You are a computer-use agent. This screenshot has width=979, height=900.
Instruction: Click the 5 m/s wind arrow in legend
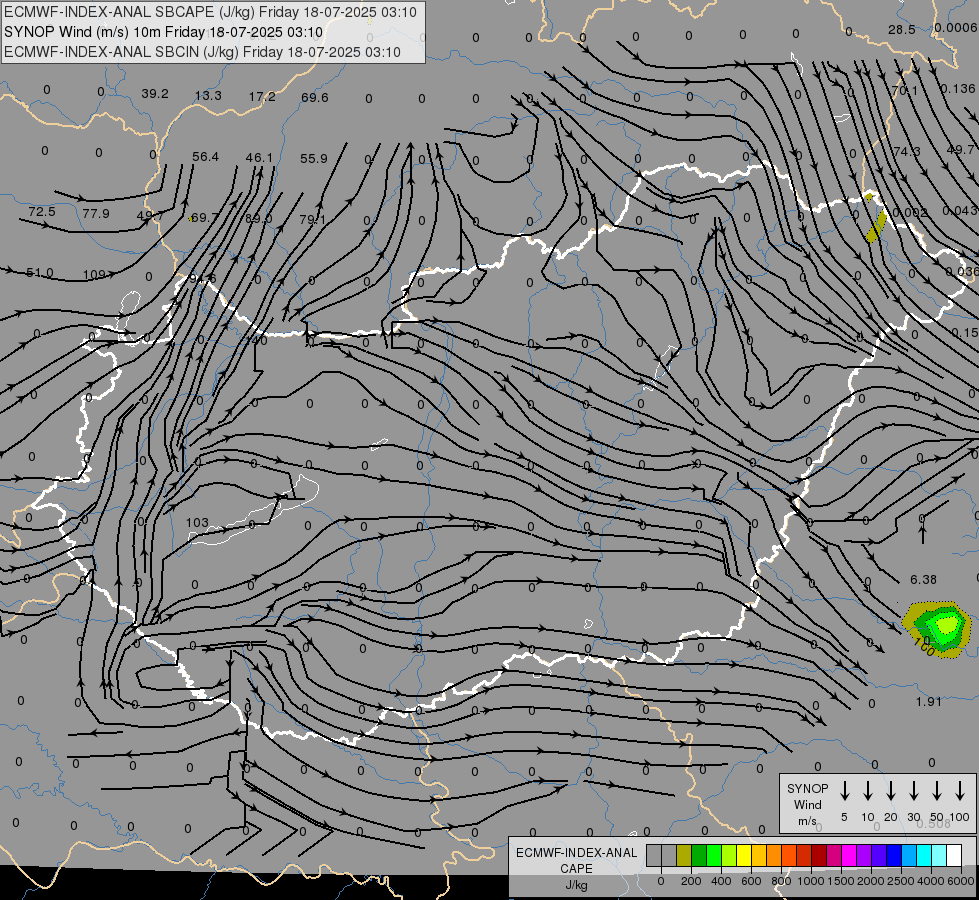[x=844, y=791]
